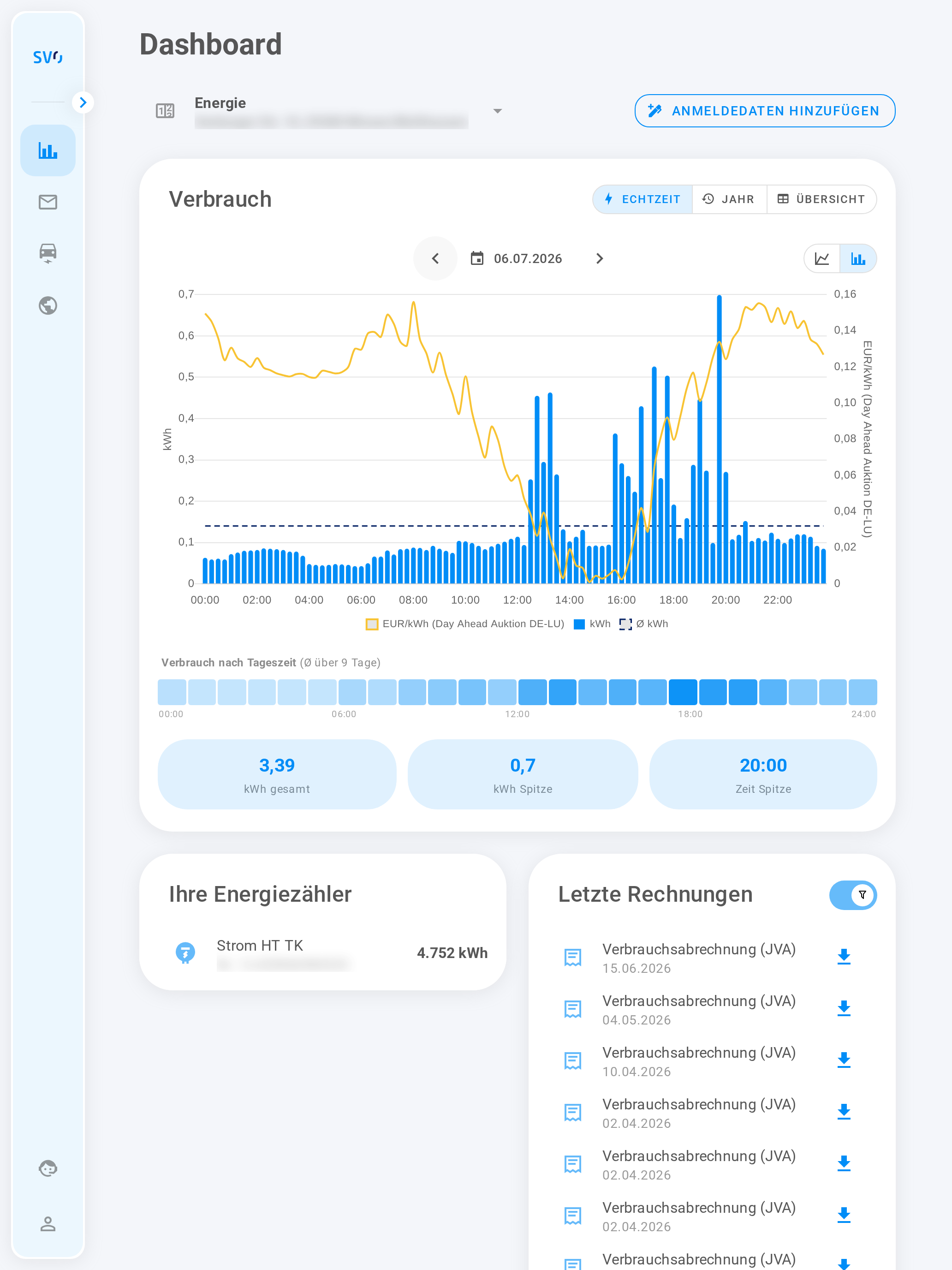Click the 0,7 kWh Spitze card

point(523,774)
